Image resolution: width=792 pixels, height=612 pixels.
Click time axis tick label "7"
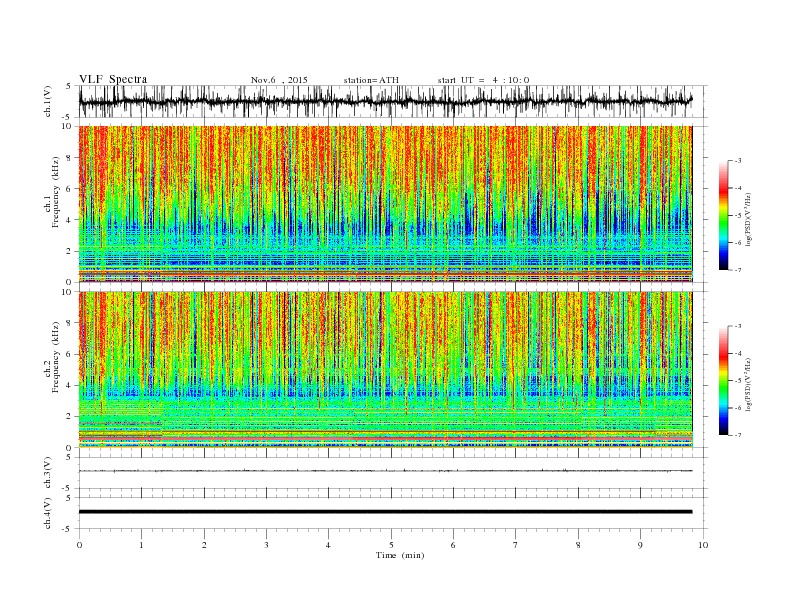click(515, 545)
